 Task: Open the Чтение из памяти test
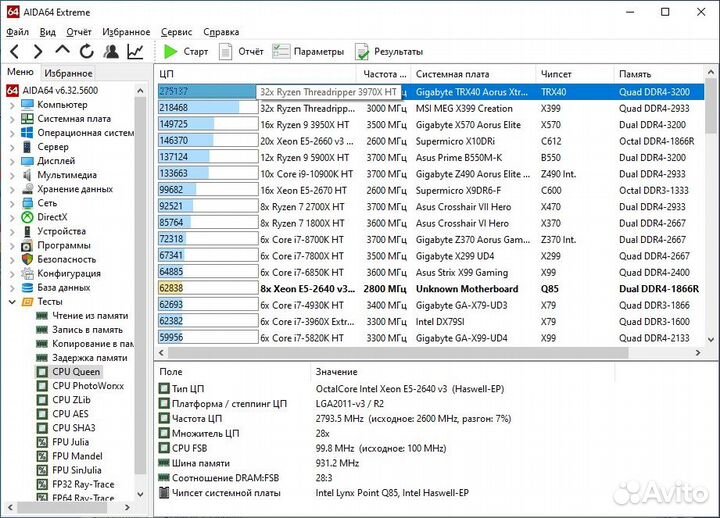click(83, 316)
